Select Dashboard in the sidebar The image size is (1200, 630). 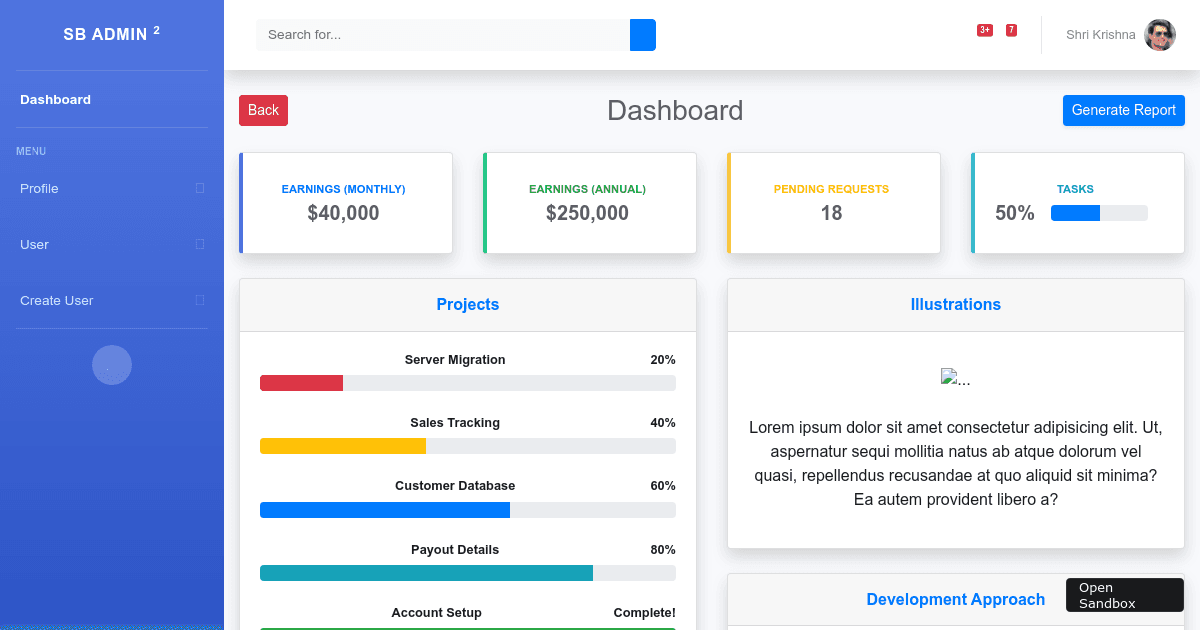pyautogui.click(x=56, y=100)
